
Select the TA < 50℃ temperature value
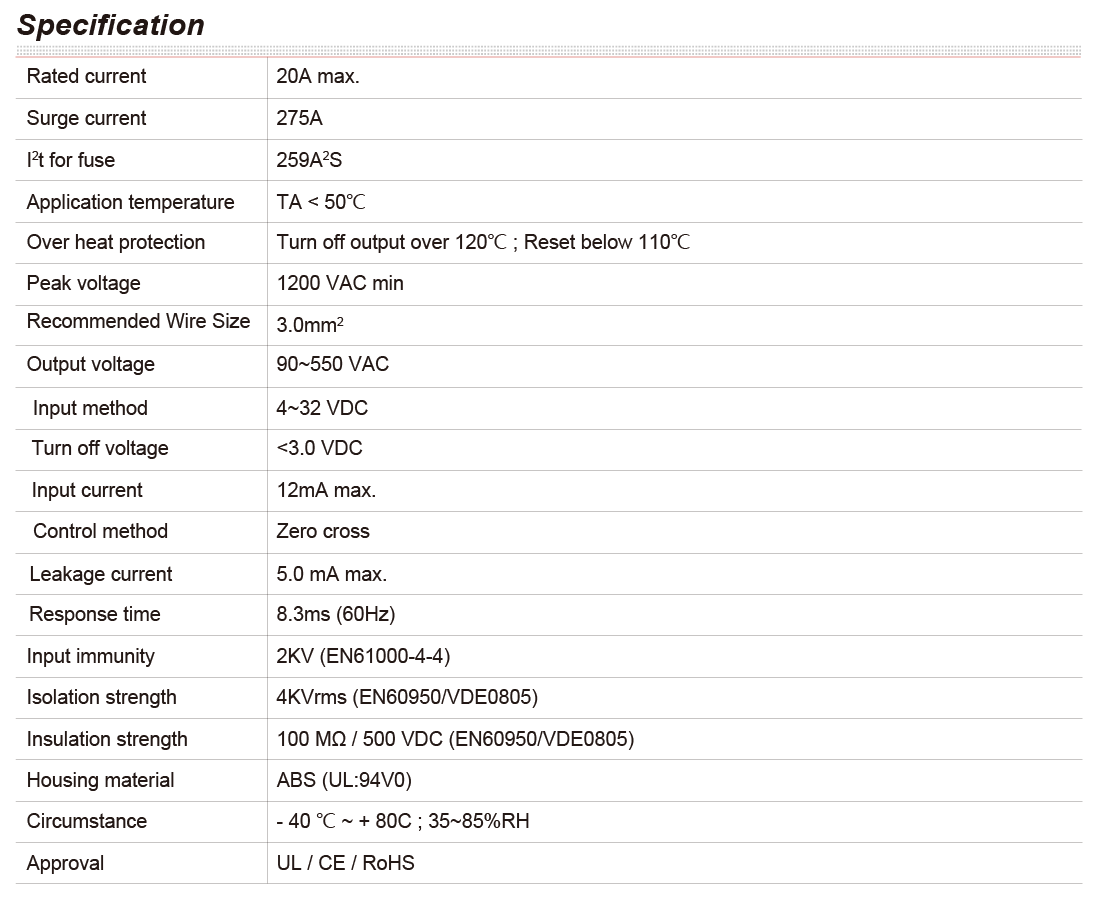tap(321, 202)
